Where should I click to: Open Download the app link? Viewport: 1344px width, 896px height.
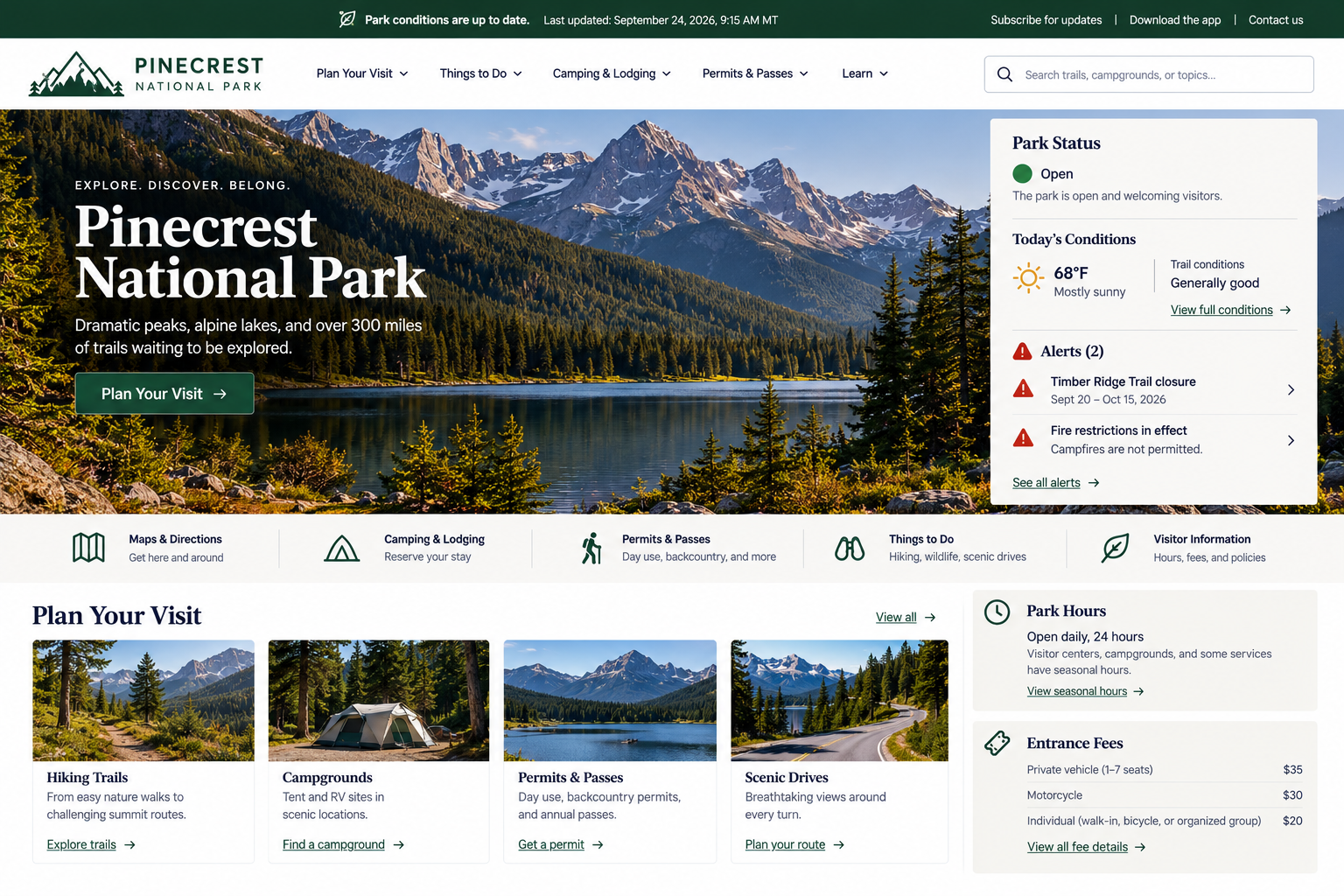click(1174, 20)
